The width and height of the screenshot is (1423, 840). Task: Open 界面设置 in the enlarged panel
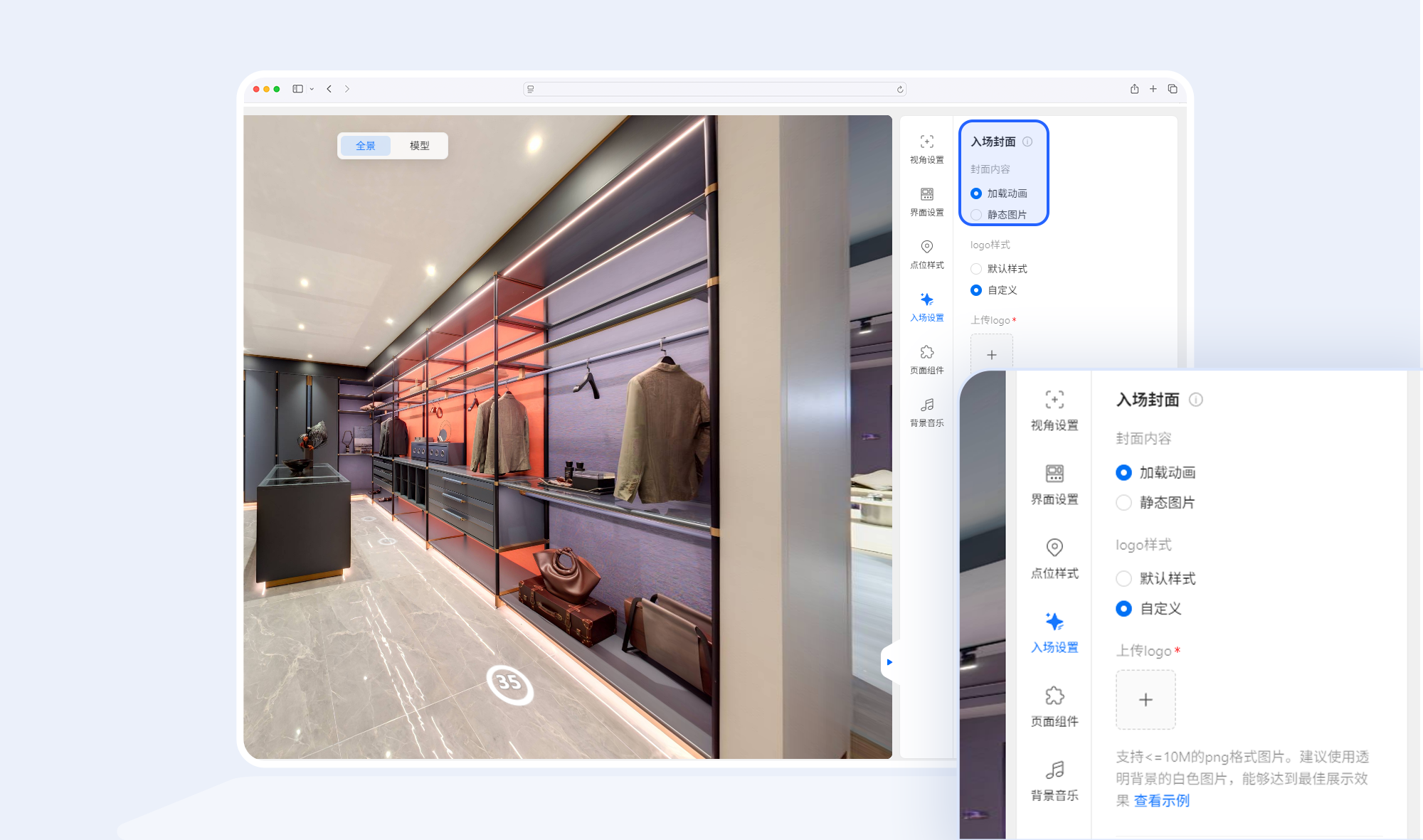coord(1054,485)
